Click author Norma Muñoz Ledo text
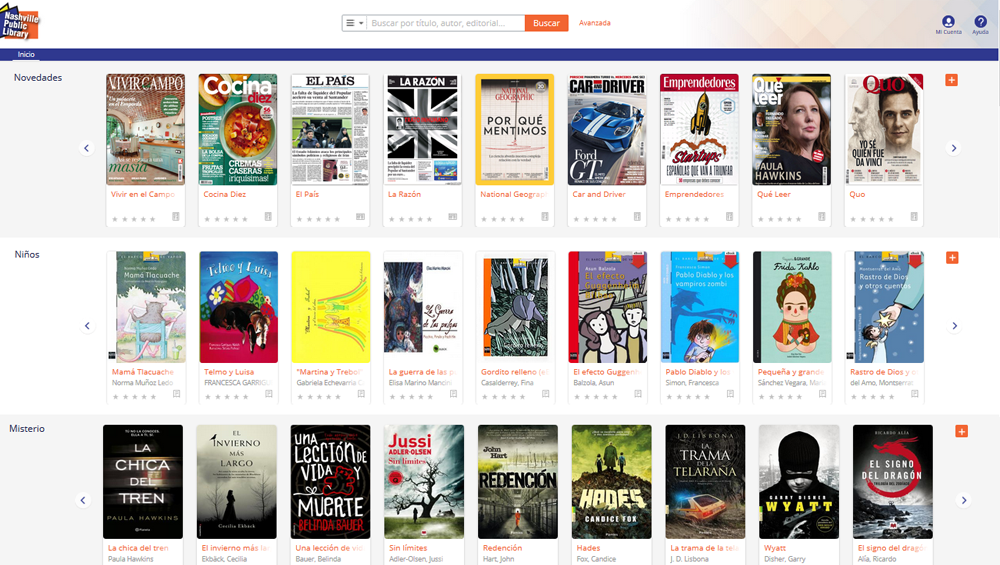The image size is (1000, 565). point(143,383)
